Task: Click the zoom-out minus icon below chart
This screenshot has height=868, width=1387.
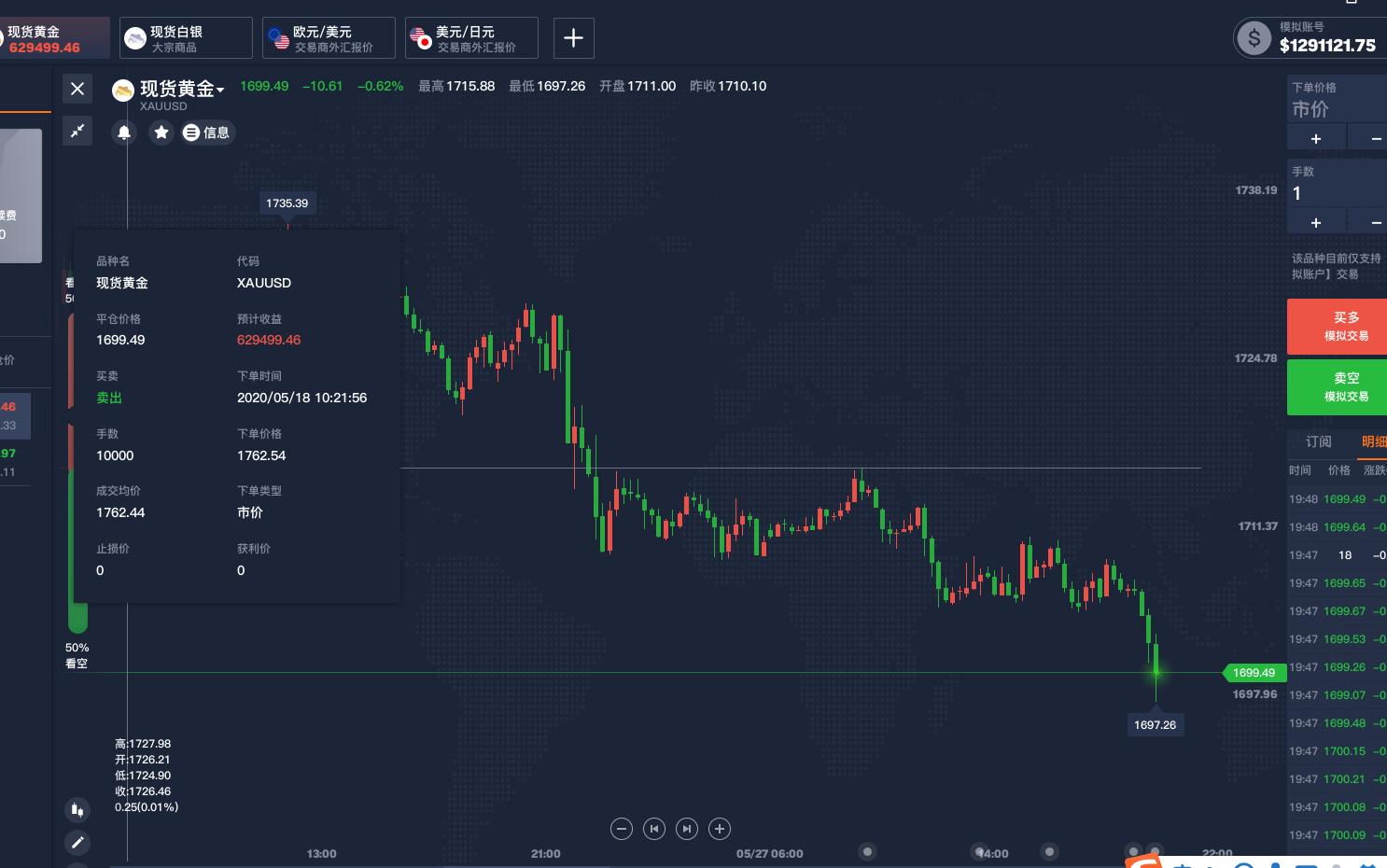Action: click(x=622, y=829)
